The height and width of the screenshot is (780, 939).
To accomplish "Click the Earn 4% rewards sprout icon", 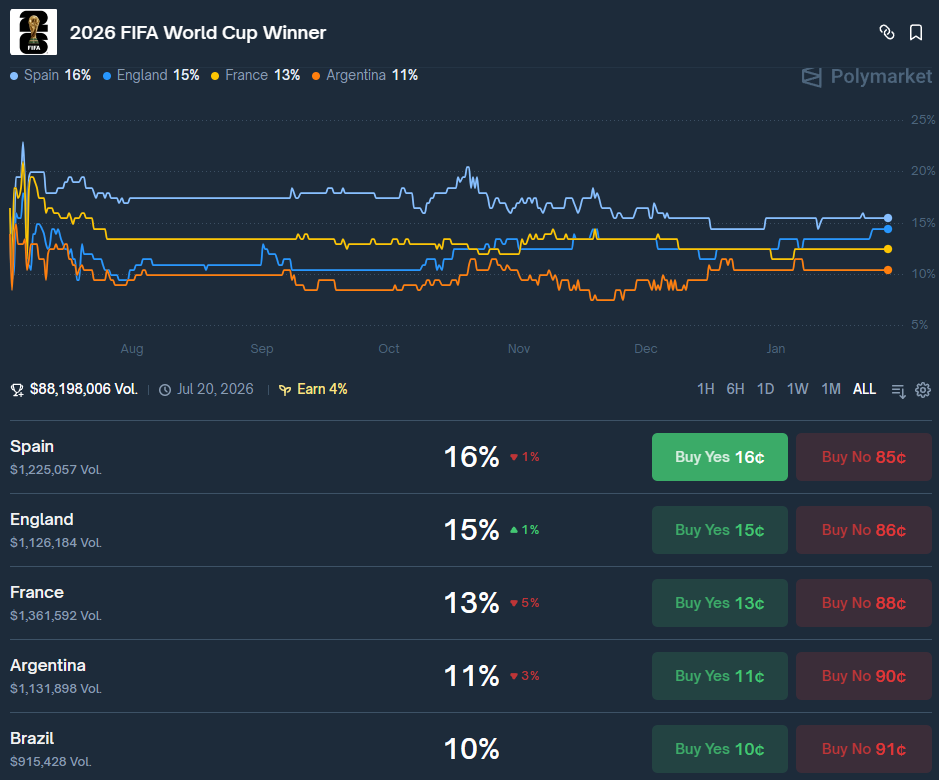I will (285, 390).
